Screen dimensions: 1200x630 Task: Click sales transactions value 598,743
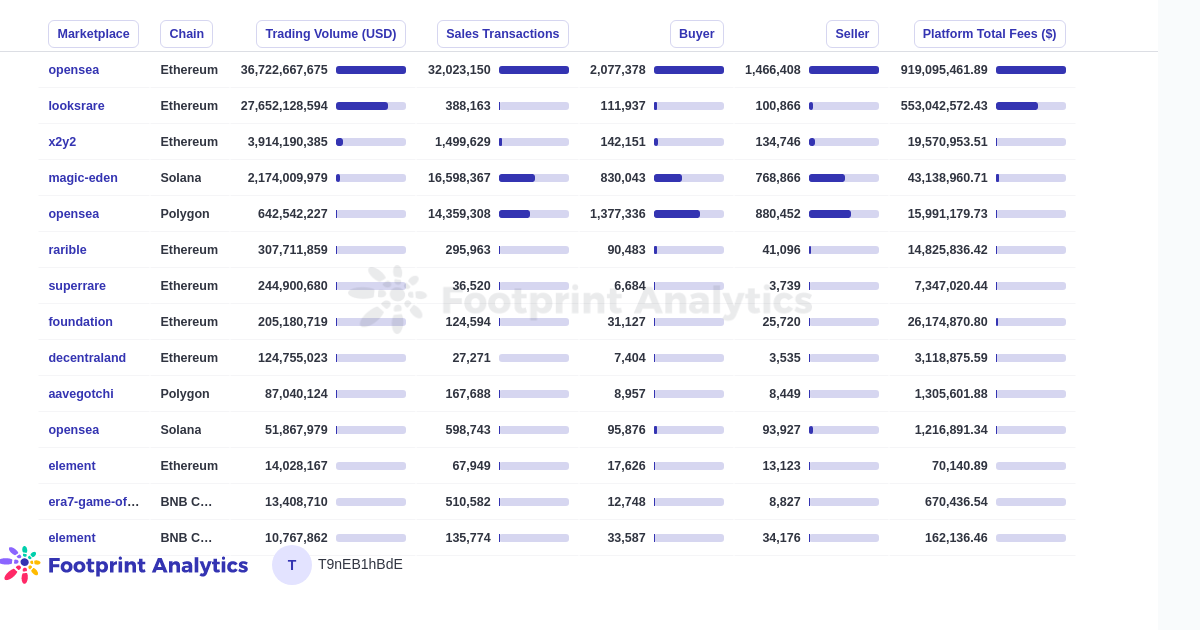[x=468, y=430]
